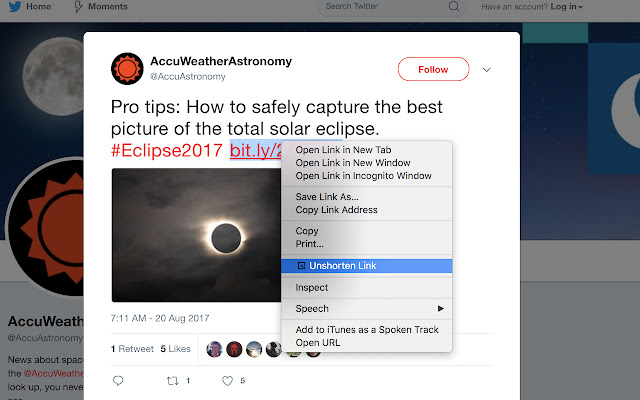Click the reply speech bubble icon
The height and width of the screenshot is (400, 640).
click(x=118, y=380)
